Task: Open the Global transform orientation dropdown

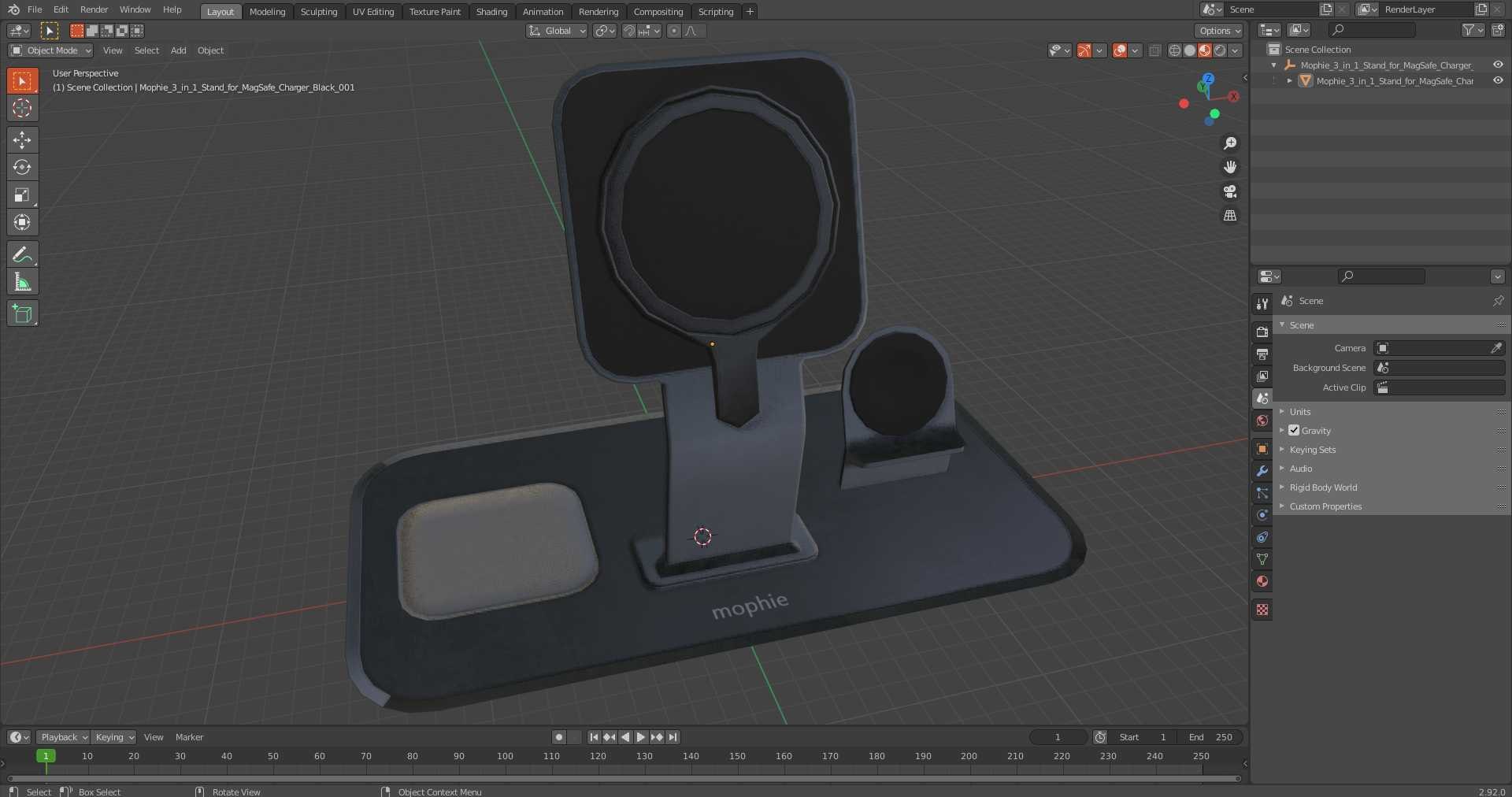Action: click(557, 31)
